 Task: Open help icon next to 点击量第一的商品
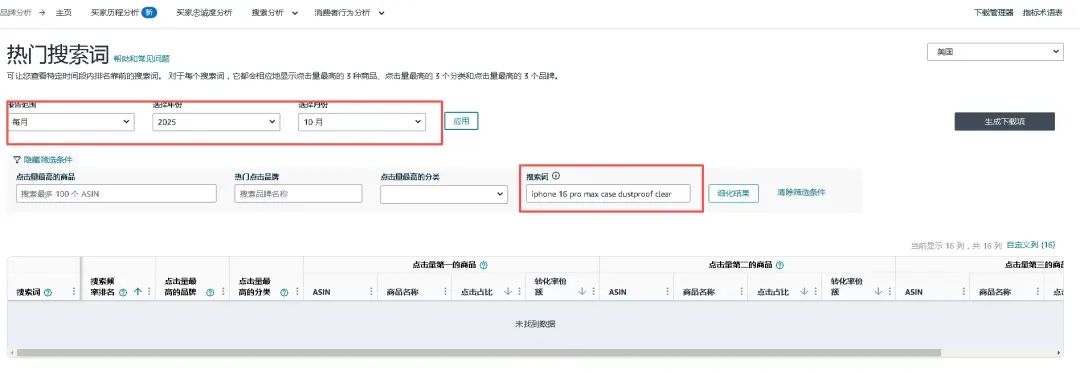coord(484,265)
